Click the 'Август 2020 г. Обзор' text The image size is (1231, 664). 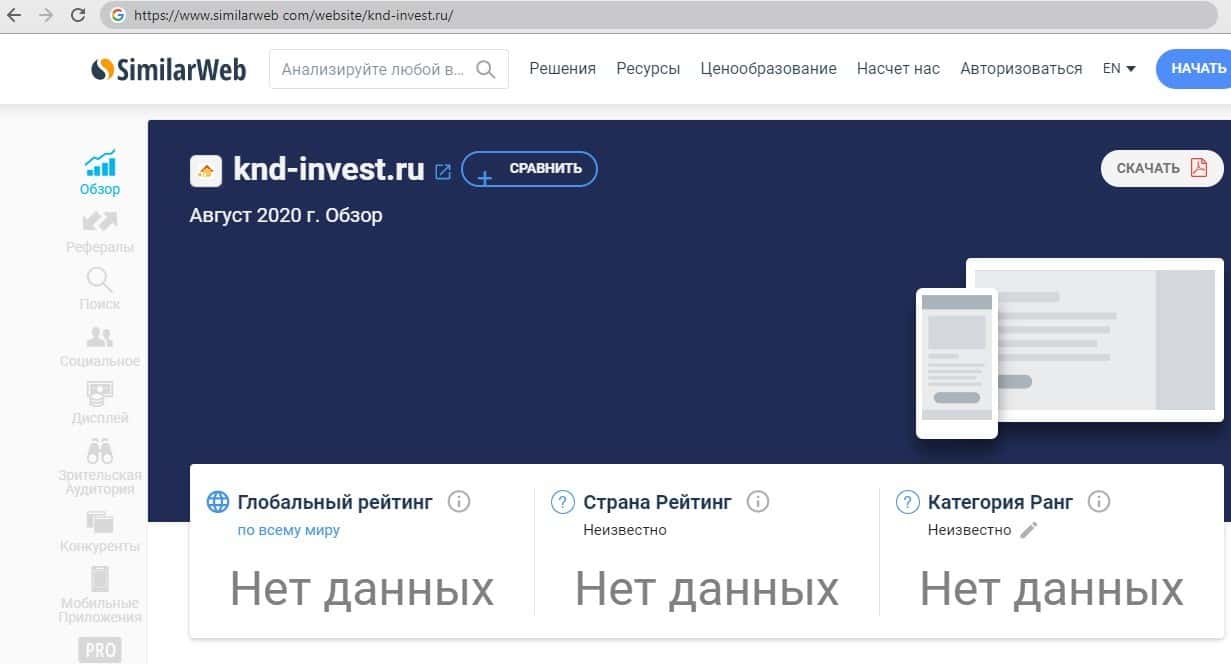[x=286, y=215]
